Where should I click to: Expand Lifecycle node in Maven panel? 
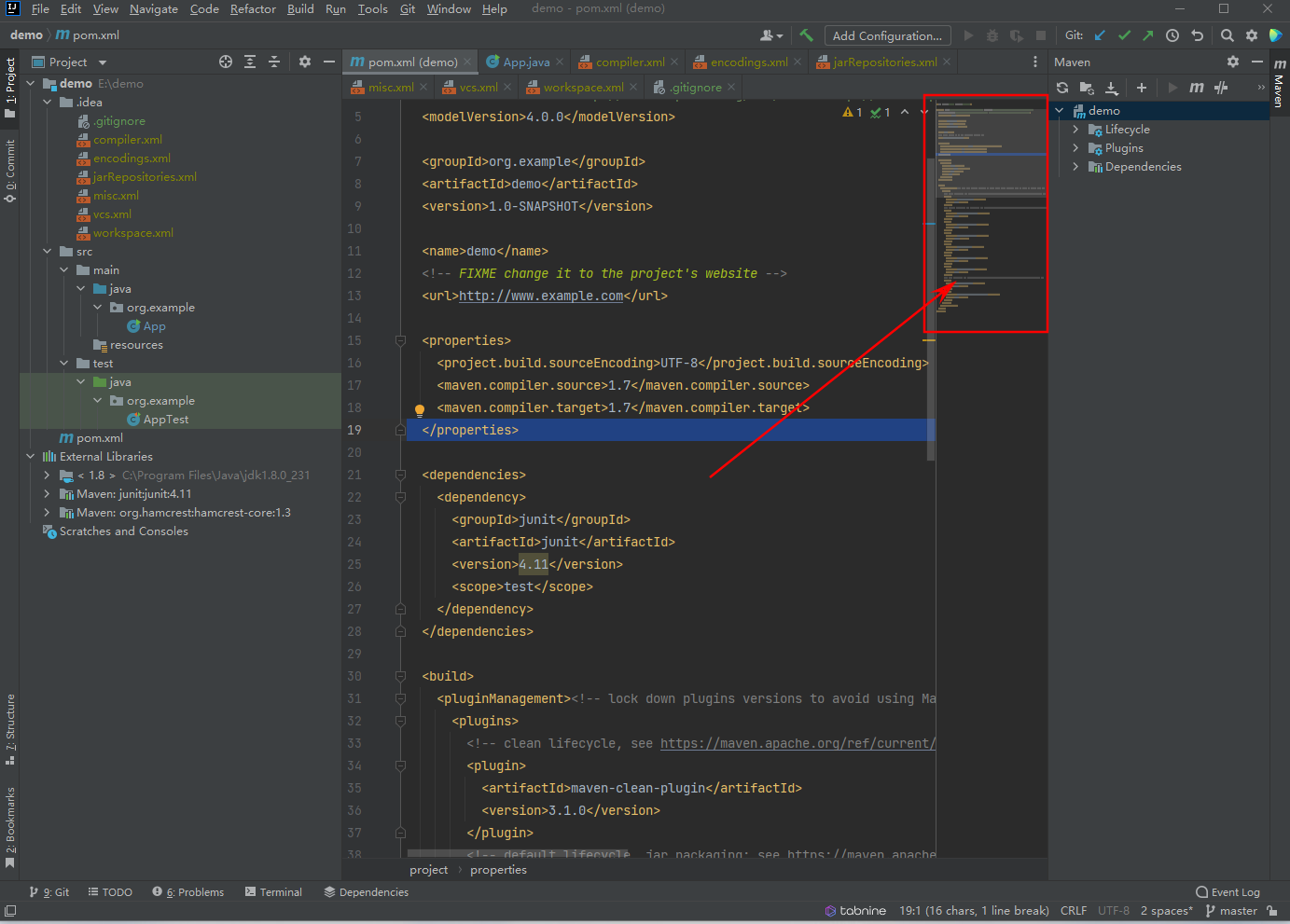point(1075,130)
